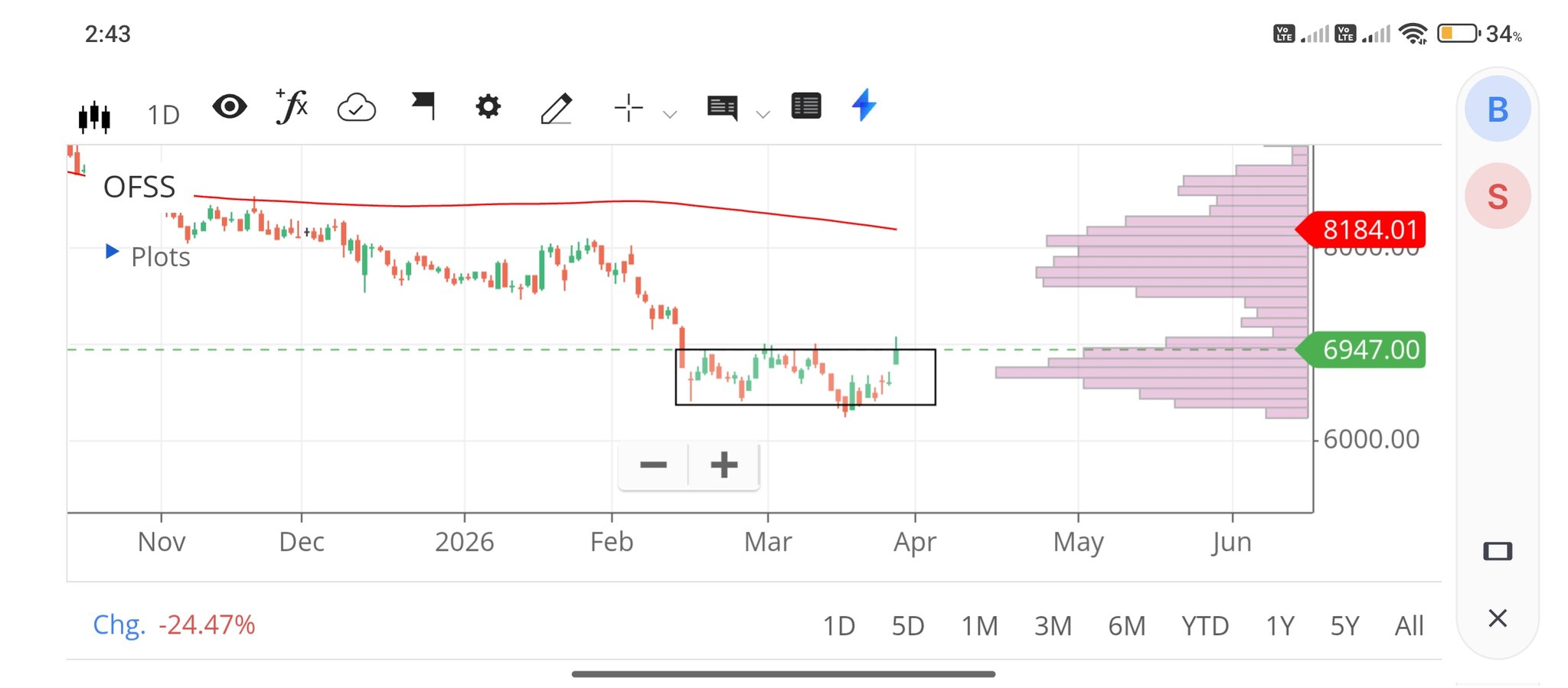Screen dimensions: 1568x688
Task: Click the flag events icon
Action: [423, 106]
